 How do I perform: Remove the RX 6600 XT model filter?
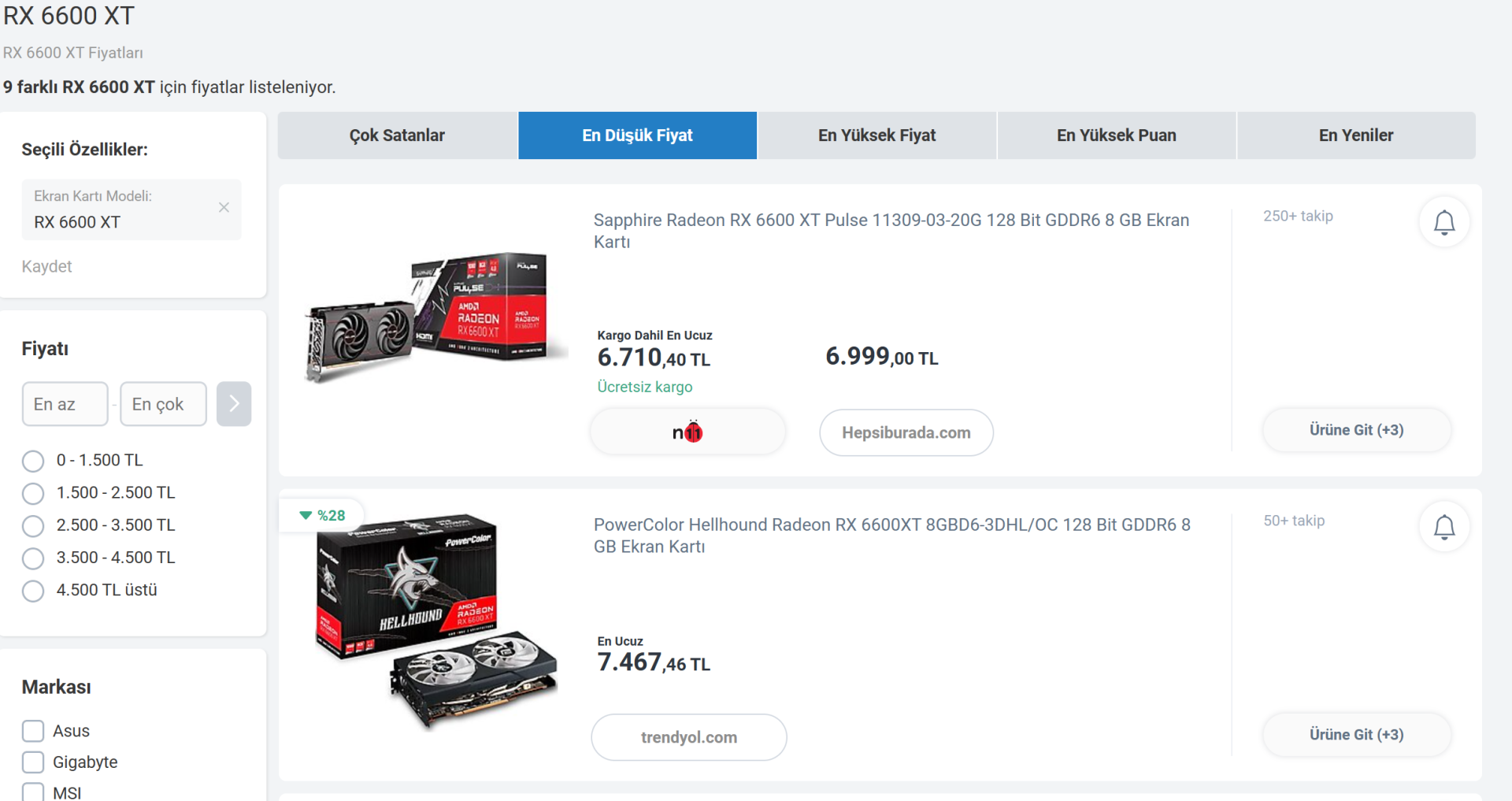[224, 207]
